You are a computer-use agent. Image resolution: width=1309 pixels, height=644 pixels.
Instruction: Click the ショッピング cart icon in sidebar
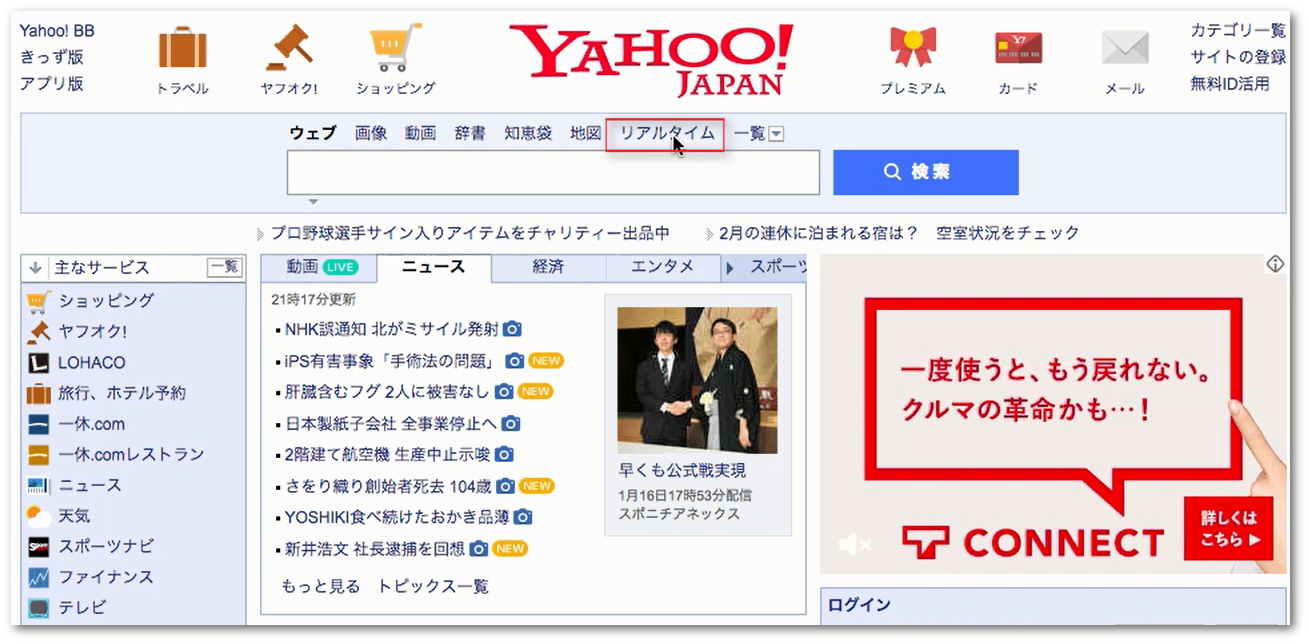[39, 301]
